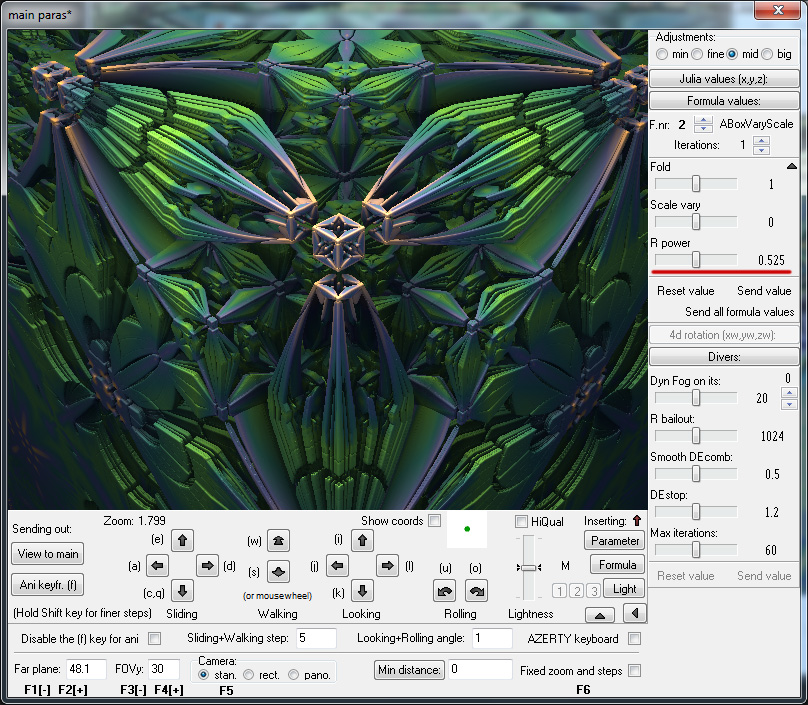Enable the Show coords checkbox

436,521
